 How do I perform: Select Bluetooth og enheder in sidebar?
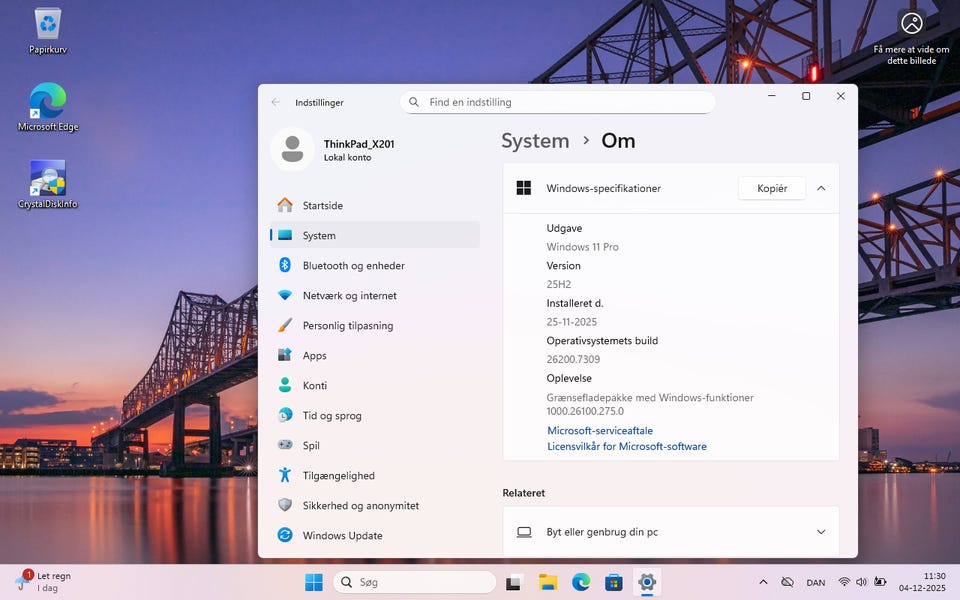coord(353,266)
